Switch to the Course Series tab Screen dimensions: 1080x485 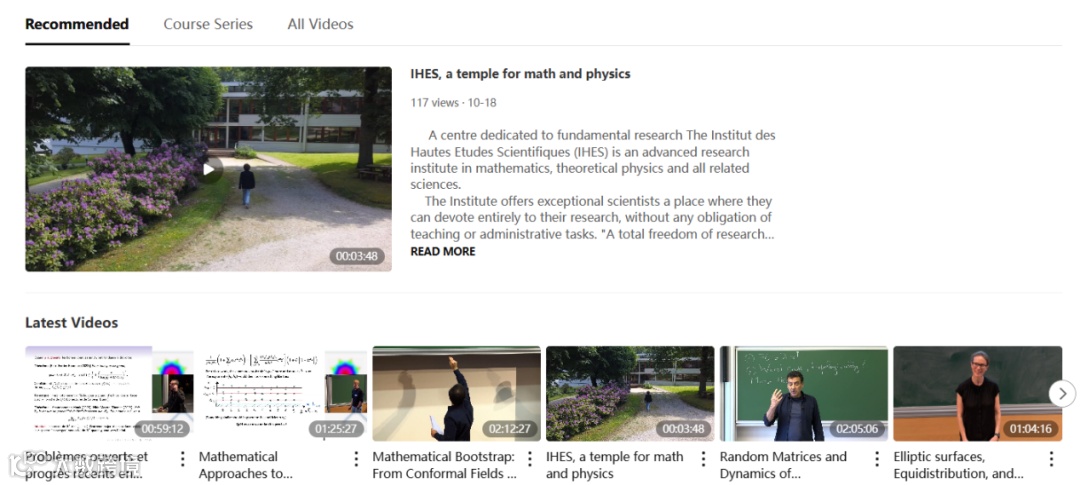pos(208,24)
